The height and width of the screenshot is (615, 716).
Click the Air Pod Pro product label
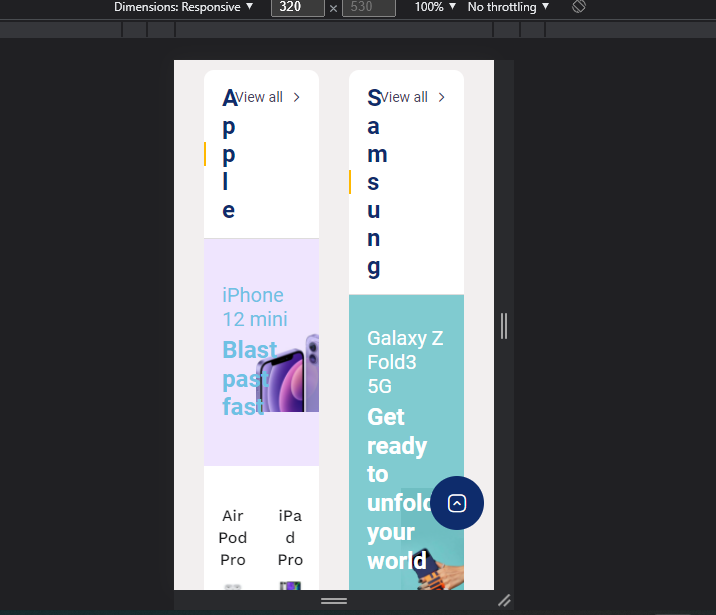point(233,538)
